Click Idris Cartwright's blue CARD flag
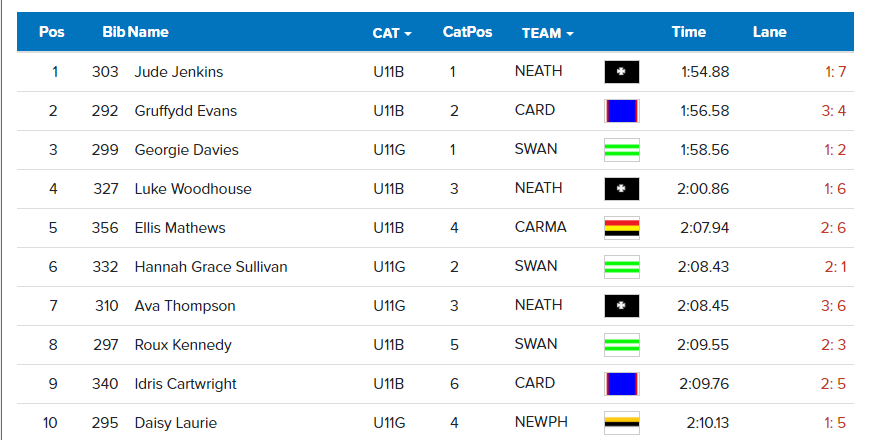This screenshot has height=440, width=869. [x=622, y=383]
